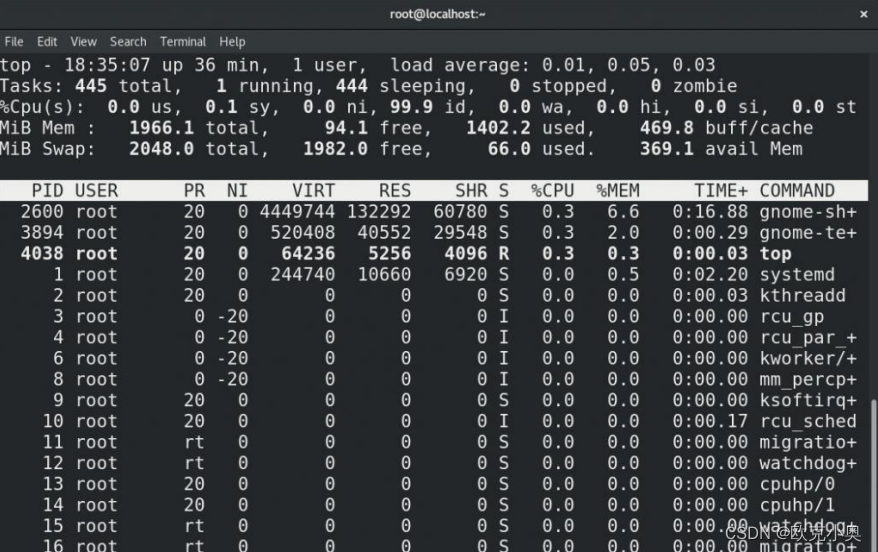Select the kworker/+ process command
Screen dimensions: 878x552
pyautogui.click(x=808, y=358)
